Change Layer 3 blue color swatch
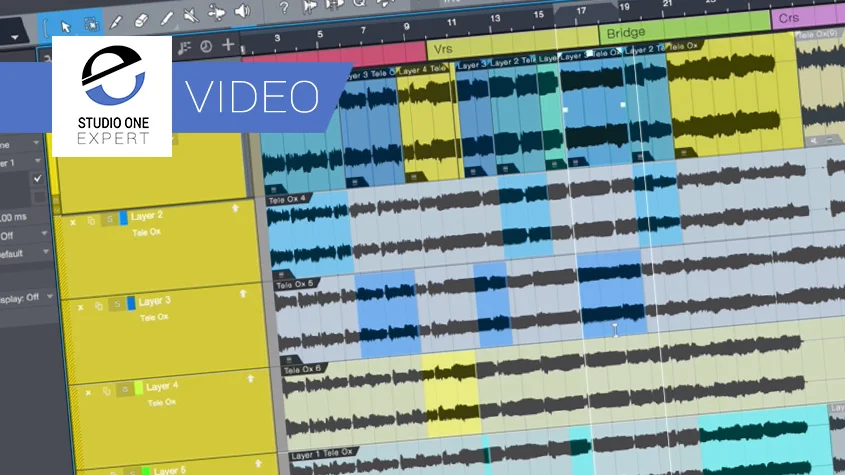Screen dimensions: 845x475 tap(131, 303)
